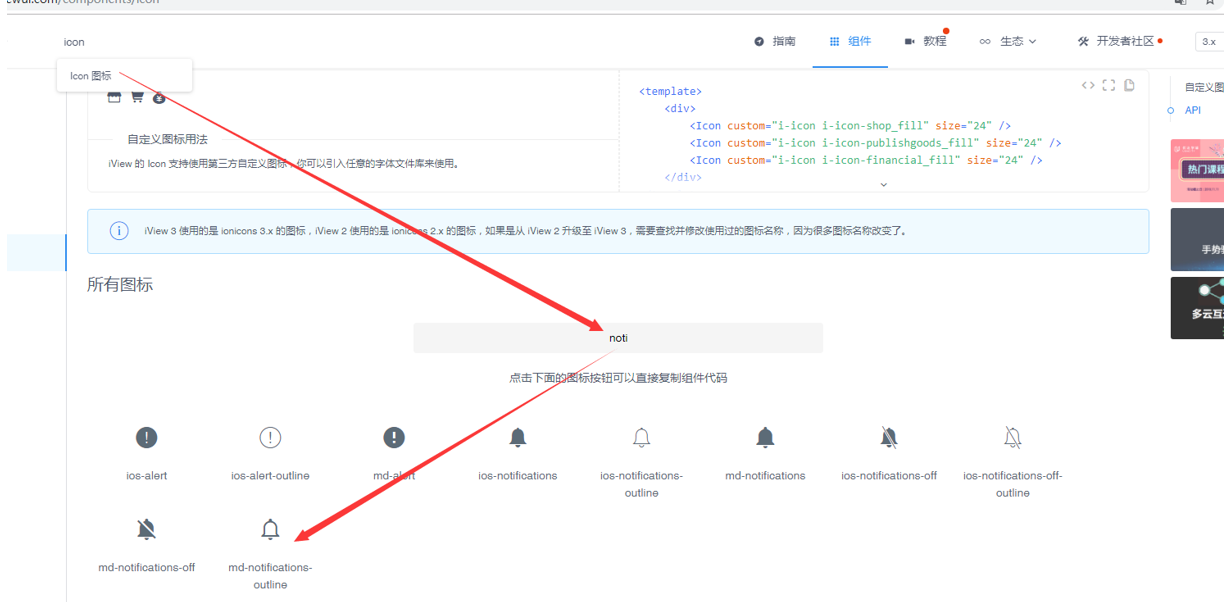The image size is (1224, 602).
Task: Open the 3.x version selector
Action: [1210, 42]
